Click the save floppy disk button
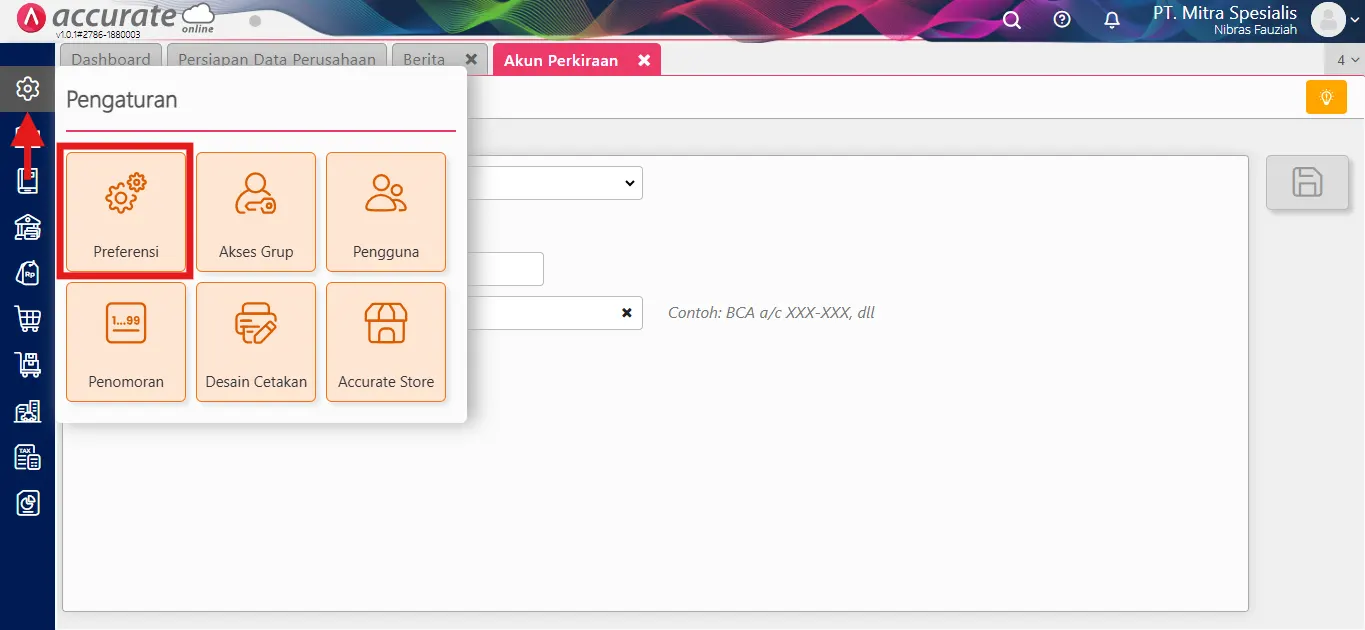 (1307, 183)
